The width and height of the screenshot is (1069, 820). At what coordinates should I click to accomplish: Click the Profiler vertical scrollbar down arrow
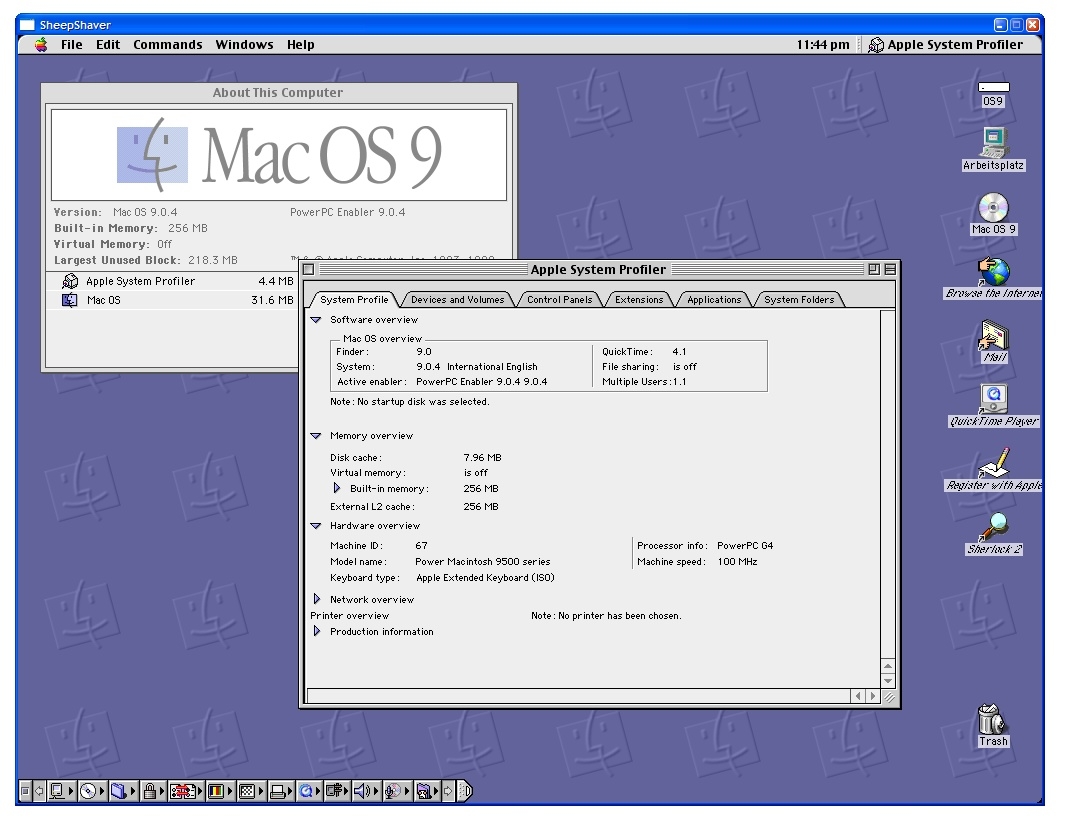888,680
